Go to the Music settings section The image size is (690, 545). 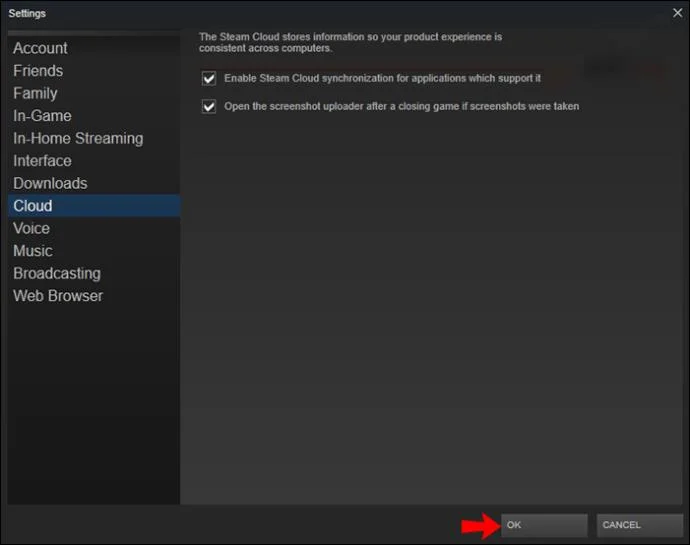pyautogui.click(x=93, y=250)
